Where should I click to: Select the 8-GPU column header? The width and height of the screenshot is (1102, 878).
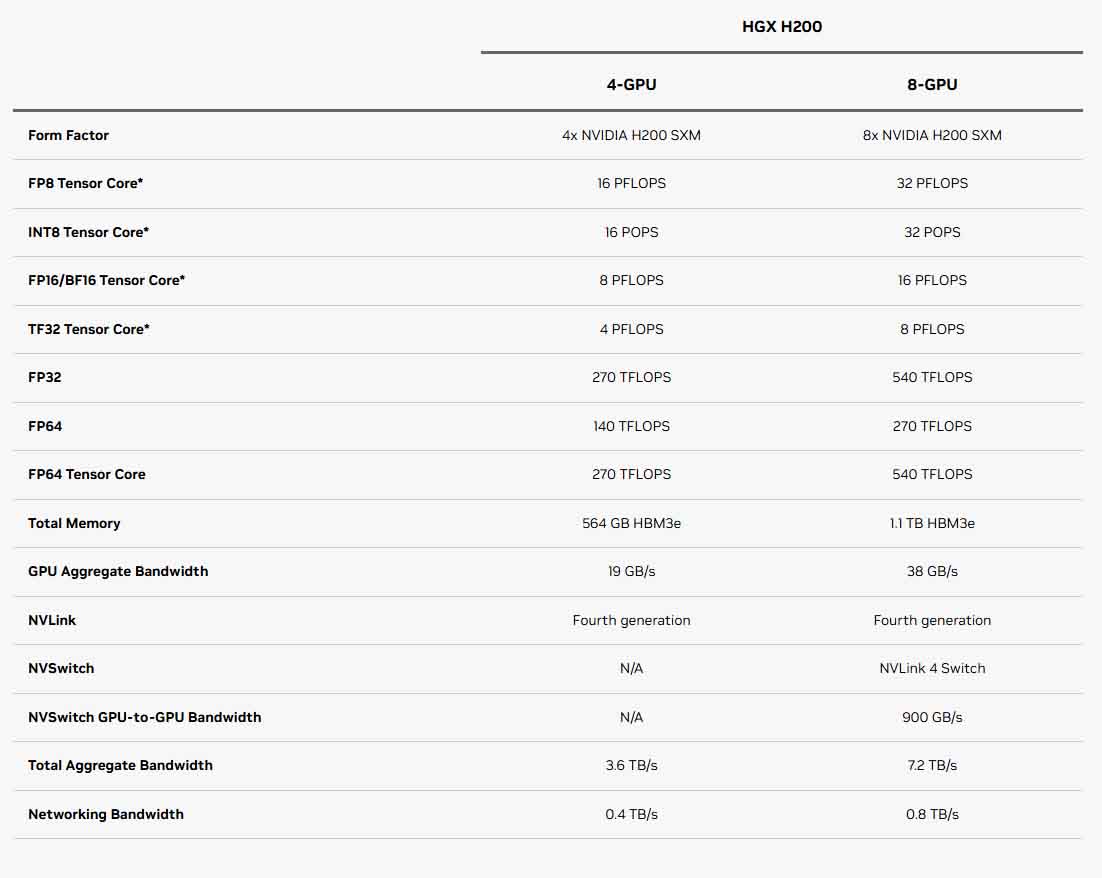point(932,84)
